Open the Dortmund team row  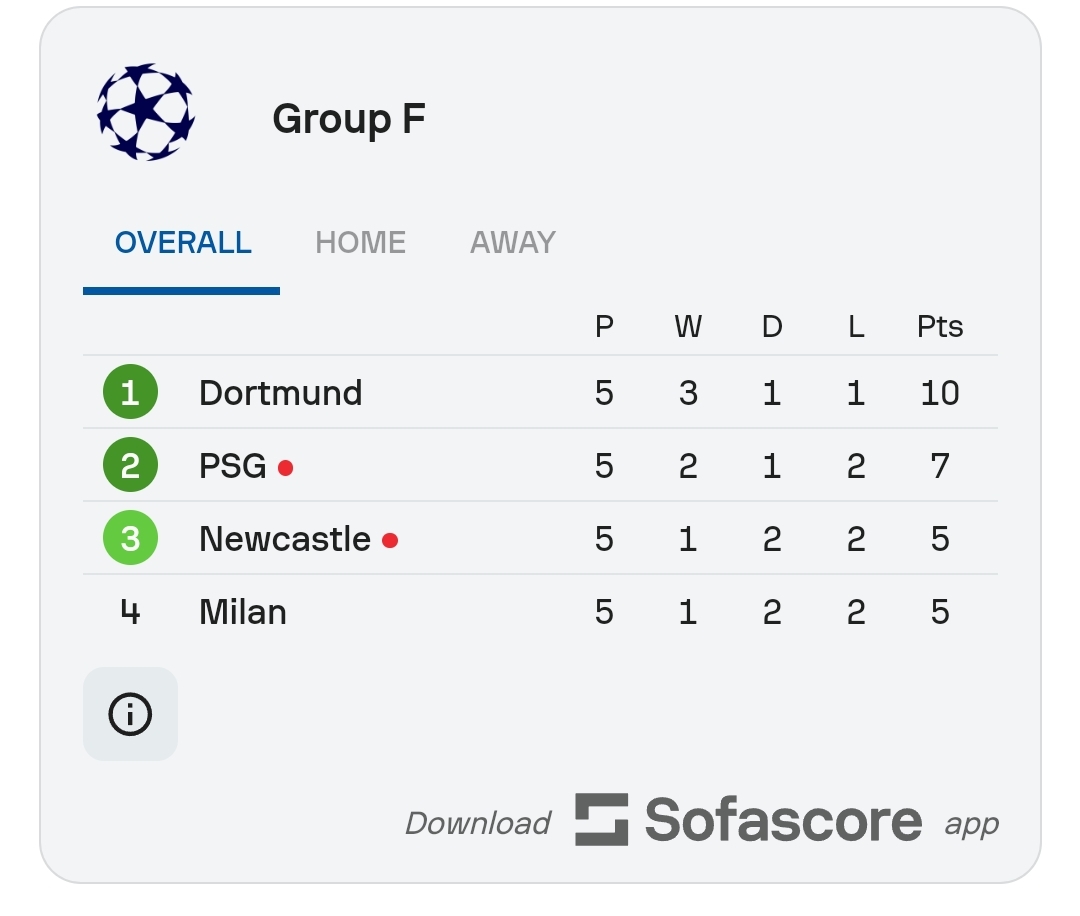[x=540, y=393]
